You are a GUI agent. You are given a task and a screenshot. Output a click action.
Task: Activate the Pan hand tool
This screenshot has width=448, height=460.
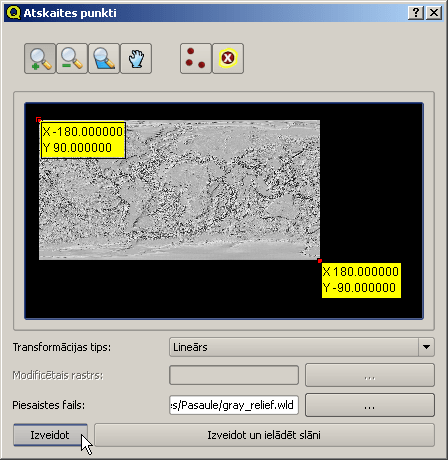coord(136,59)
